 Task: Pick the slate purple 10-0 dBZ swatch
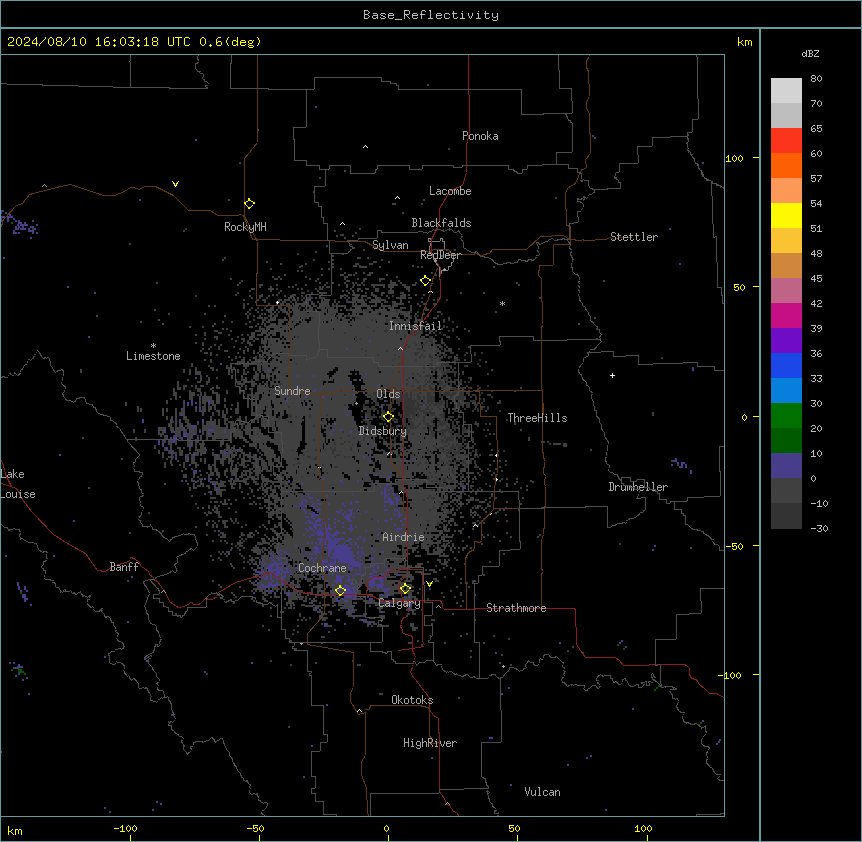[x=786, y=466]
